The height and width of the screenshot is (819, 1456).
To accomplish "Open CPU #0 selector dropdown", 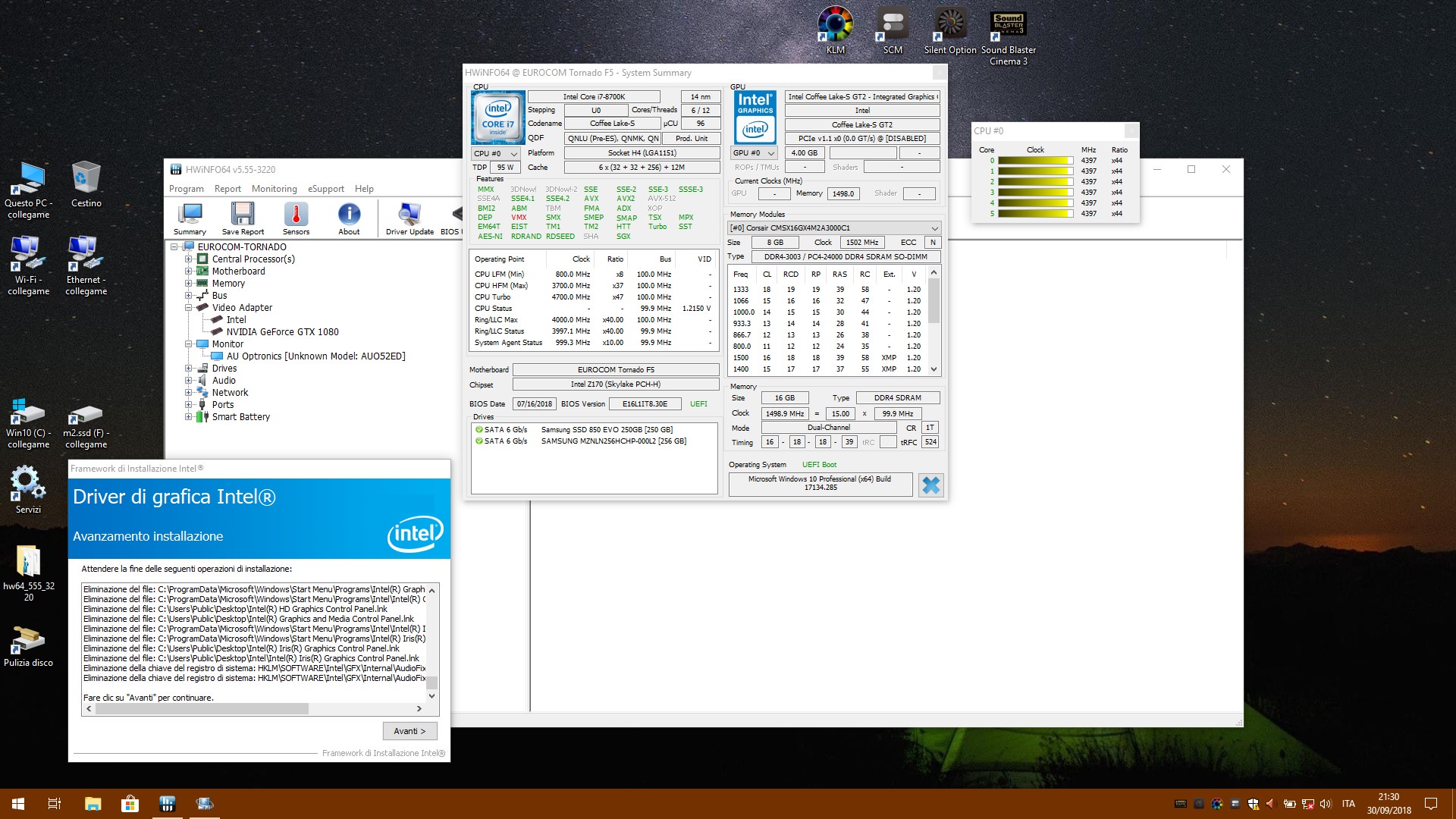I will click(495, 153).
